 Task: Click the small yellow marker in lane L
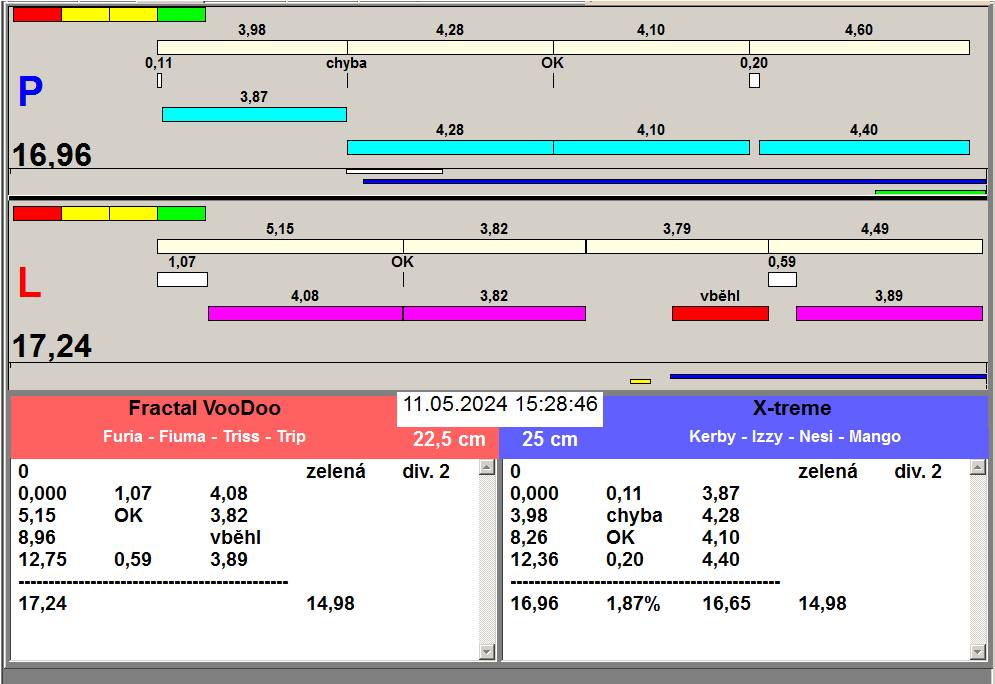[x=640, y=381]
